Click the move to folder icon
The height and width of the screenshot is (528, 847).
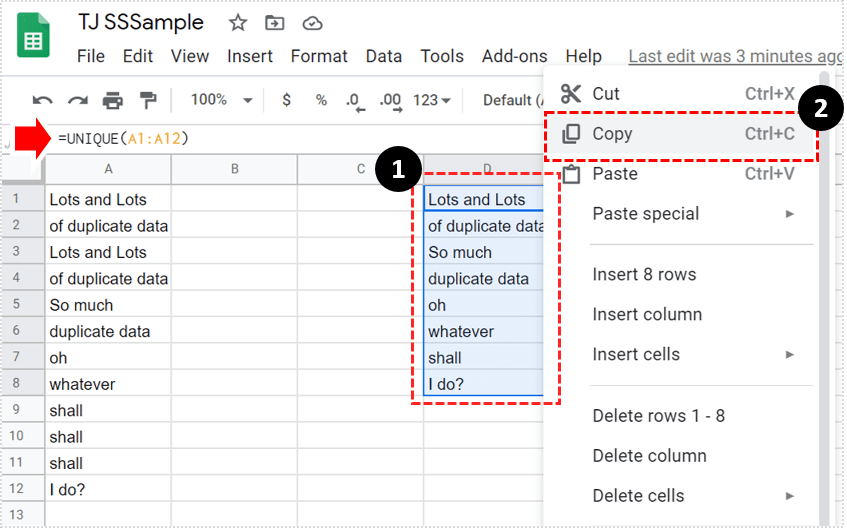click(274, 23)
